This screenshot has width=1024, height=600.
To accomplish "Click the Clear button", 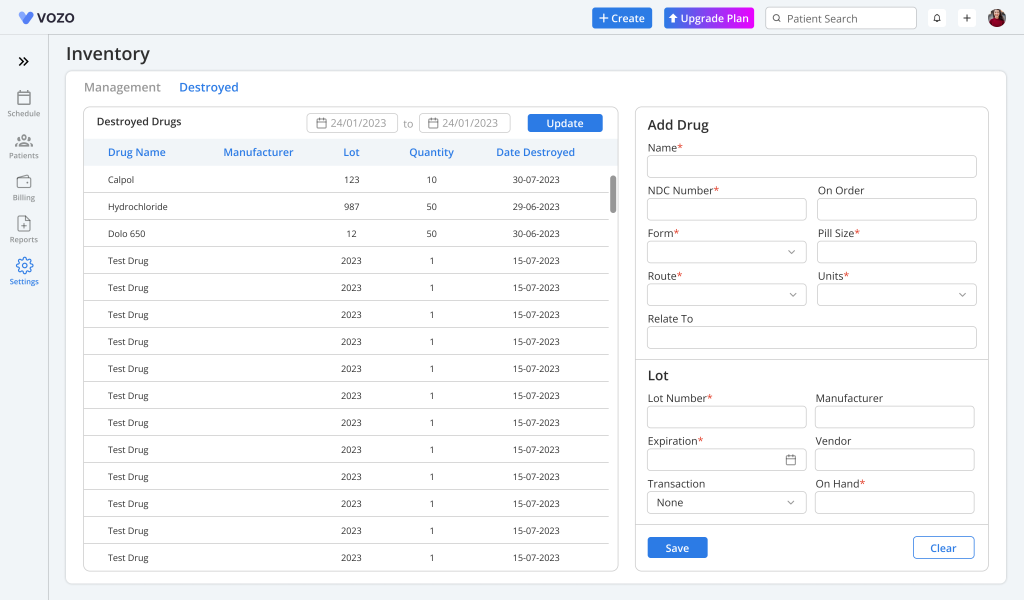I will (x=943, y=548).
